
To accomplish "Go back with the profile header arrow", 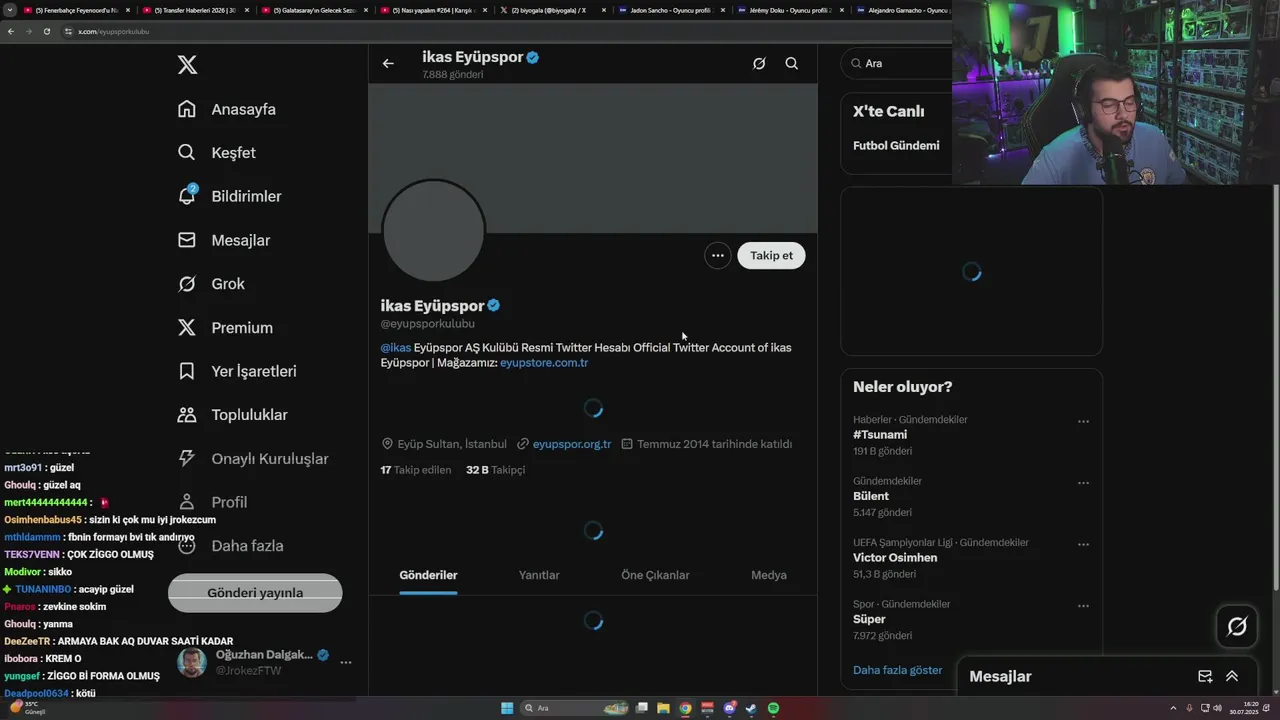I will [x=388, y=63].
